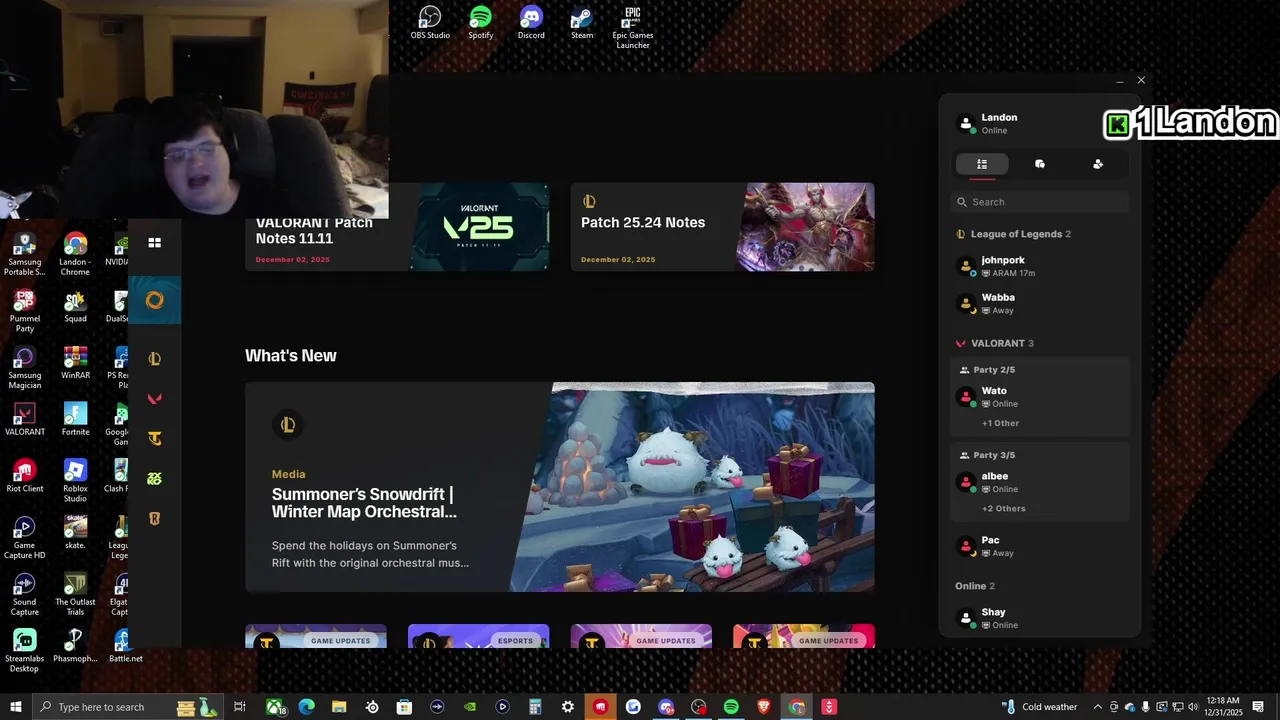Open Phasmophobia desktop shortcut
Viewport: 1280px width, 720px height.
[x=75, y=647]
